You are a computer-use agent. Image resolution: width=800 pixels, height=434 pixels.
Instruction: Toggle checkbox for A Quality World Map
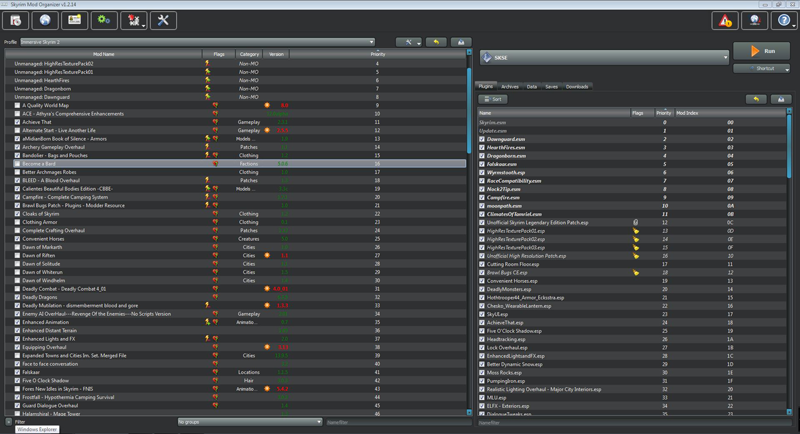click(x=17, y=105)
